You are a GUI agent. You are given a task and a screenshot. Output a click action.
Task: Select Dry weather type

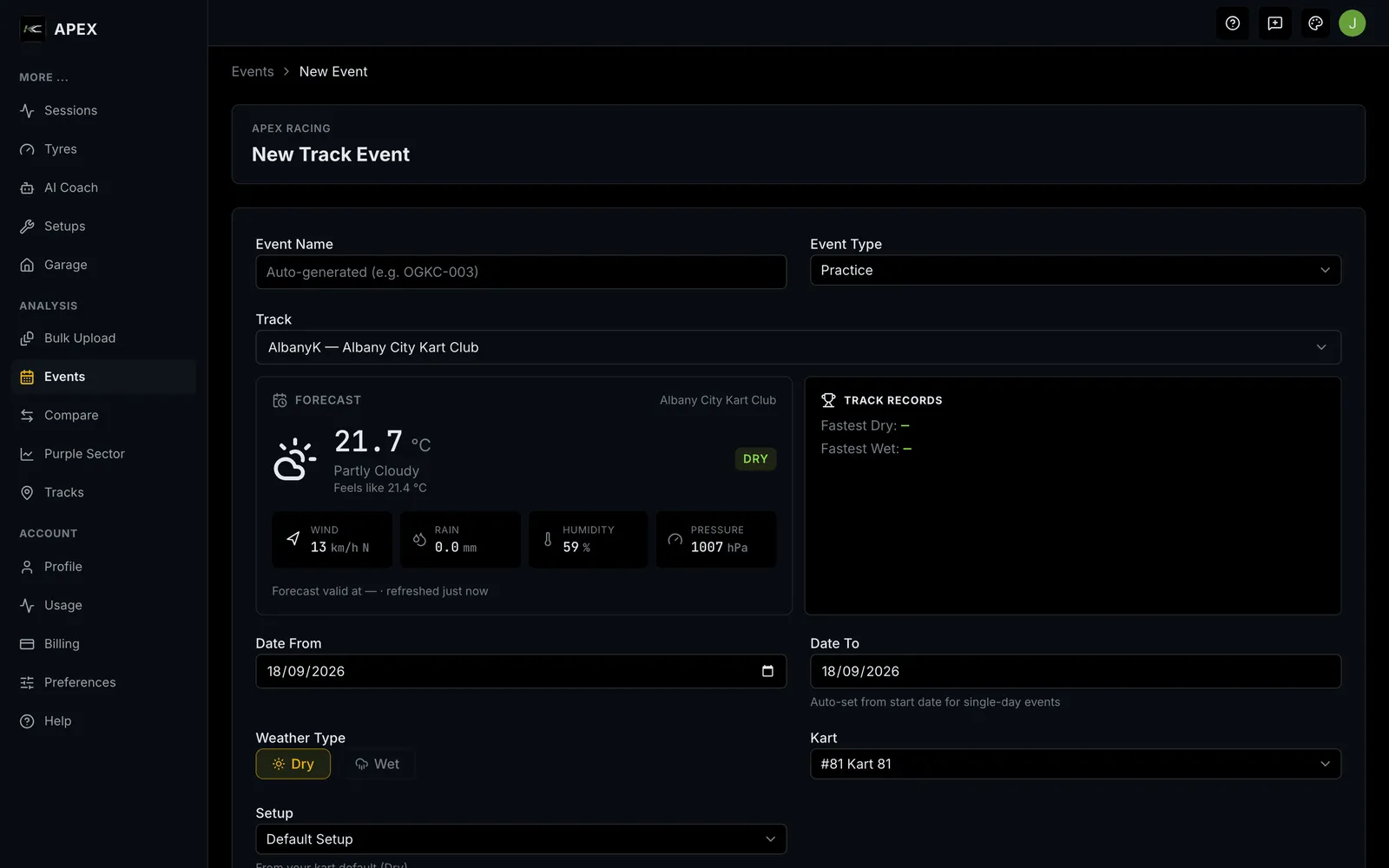point(293,764)
